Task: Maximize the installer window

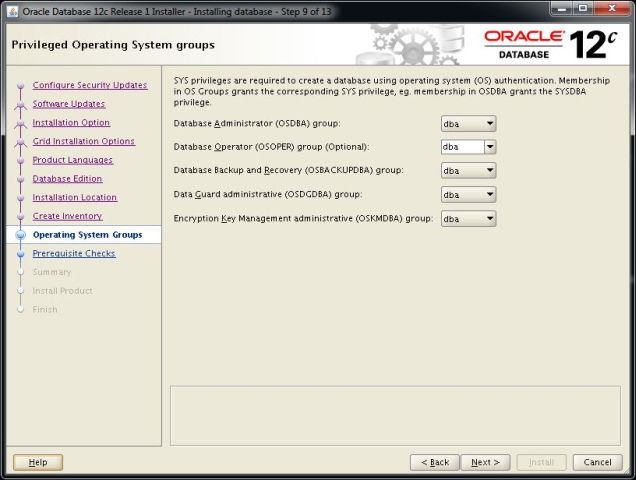Action: pos(583,9)
